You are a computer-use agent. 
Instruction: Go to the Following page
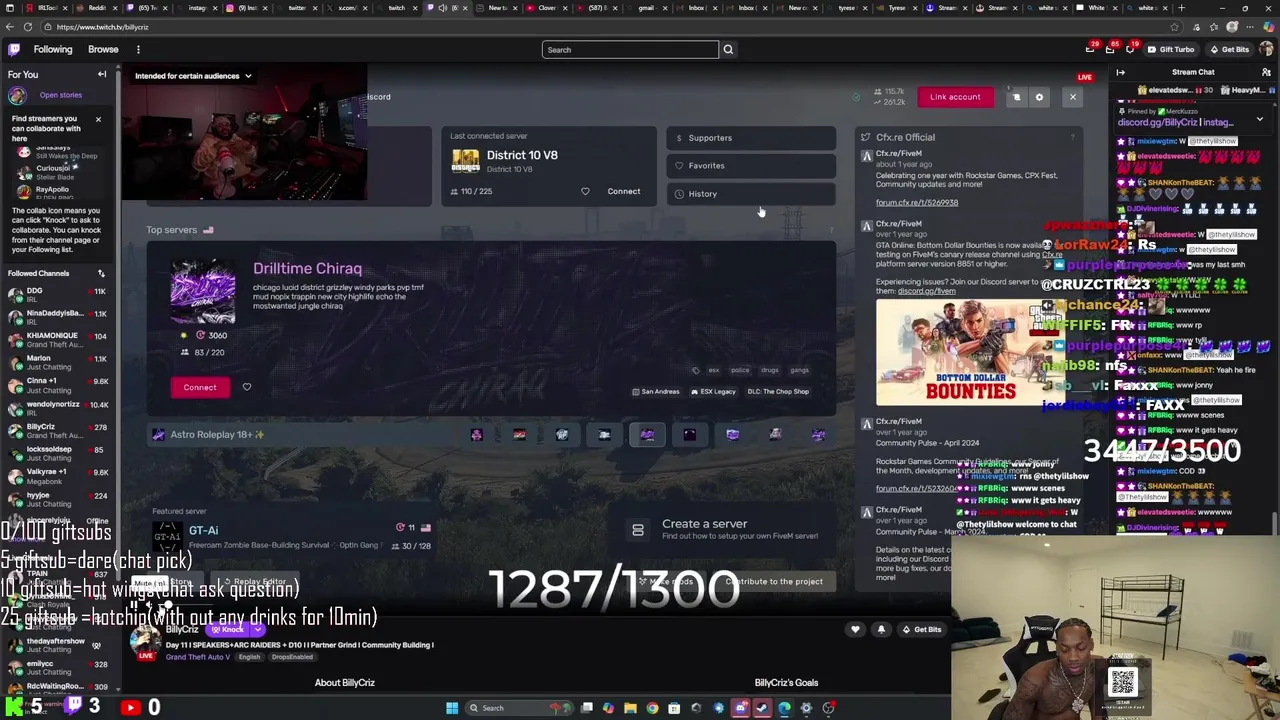[x=53, y=49]
